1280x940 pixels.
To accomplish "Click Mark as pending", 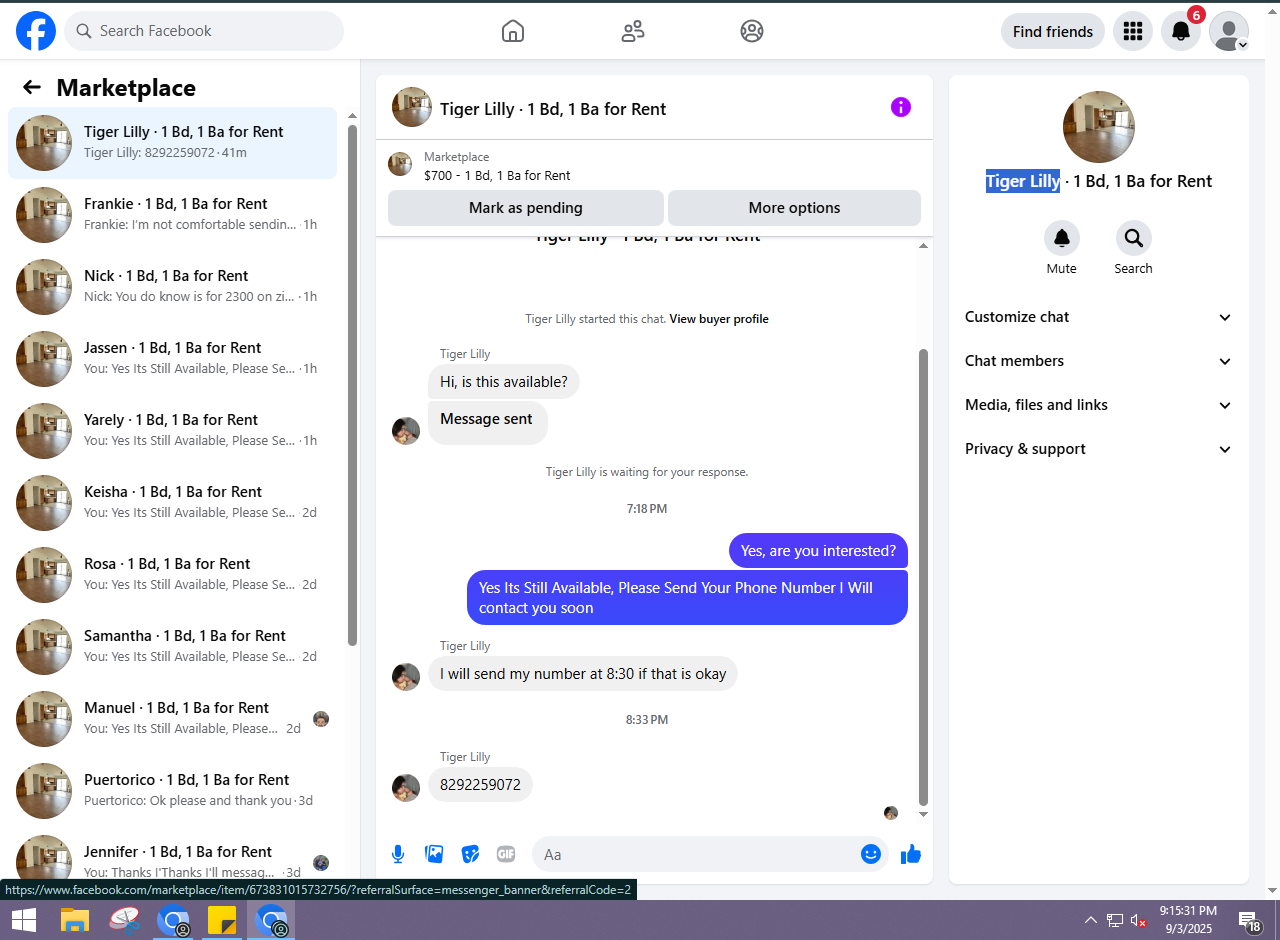I will (x=526, y=208).
